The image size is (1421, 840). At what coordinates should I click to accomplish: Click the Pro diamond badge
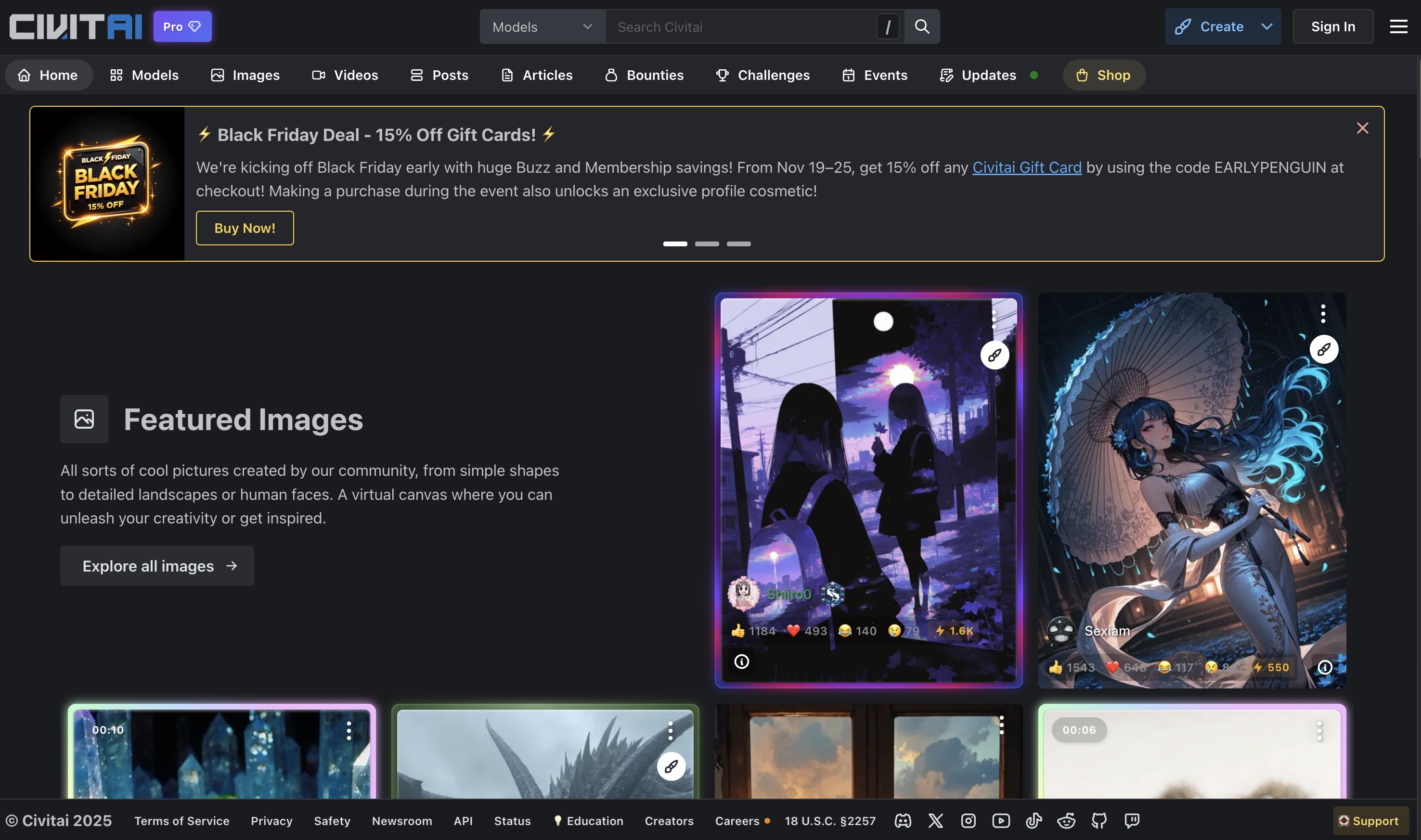click(182, 26)
